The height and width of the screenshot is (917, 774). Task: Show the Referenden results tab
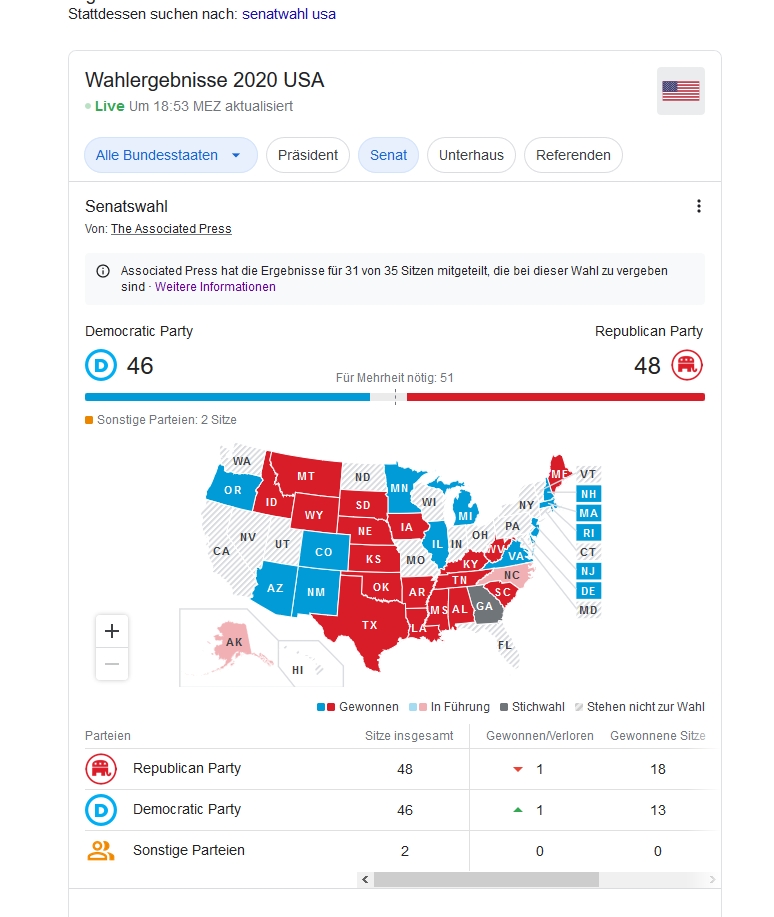click(x=573, y=155)
